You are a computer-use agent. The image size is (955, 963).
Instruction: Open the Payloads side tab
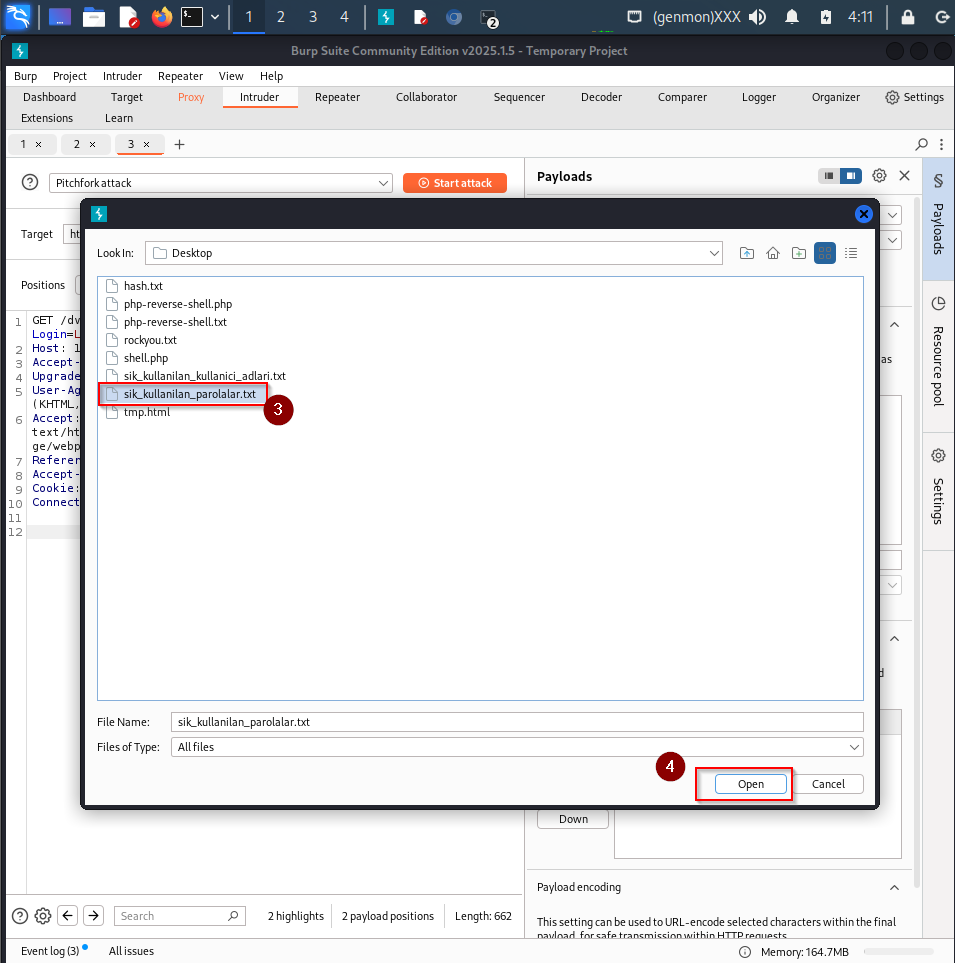(938, 217)
